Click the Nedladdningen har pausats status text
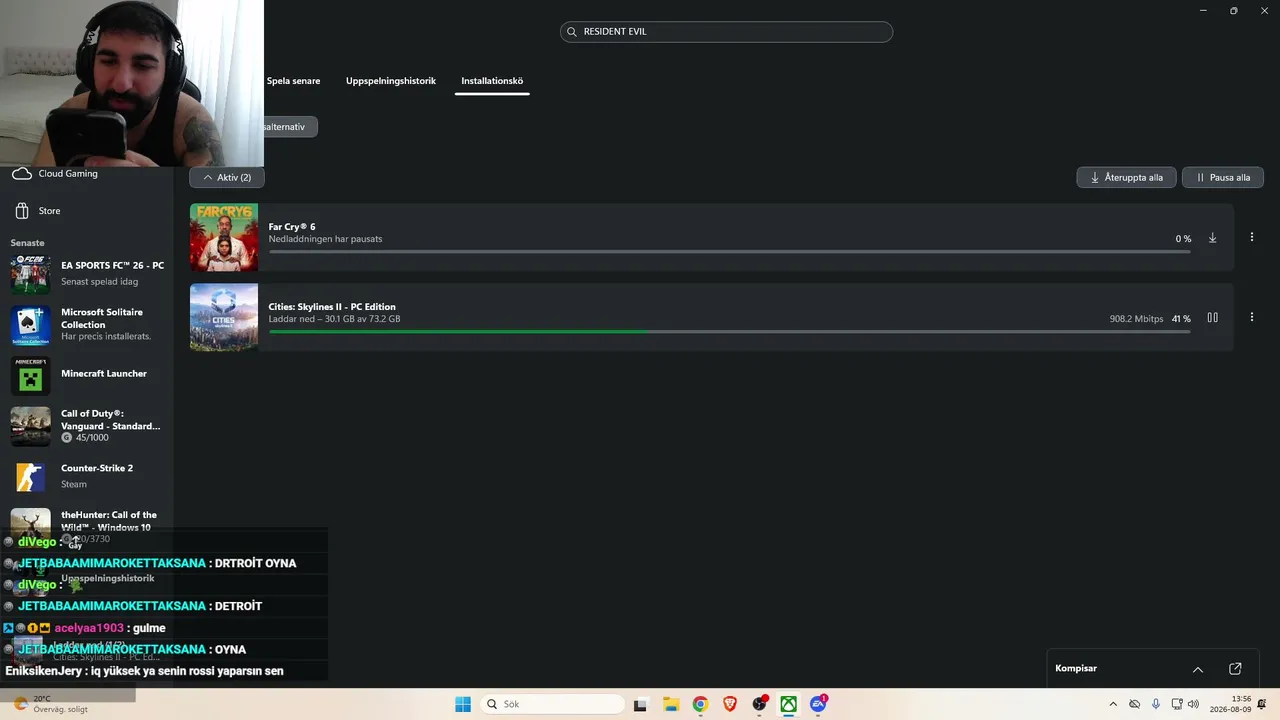This screenshot has width=1280, height=720. click(x=326, y=239)
